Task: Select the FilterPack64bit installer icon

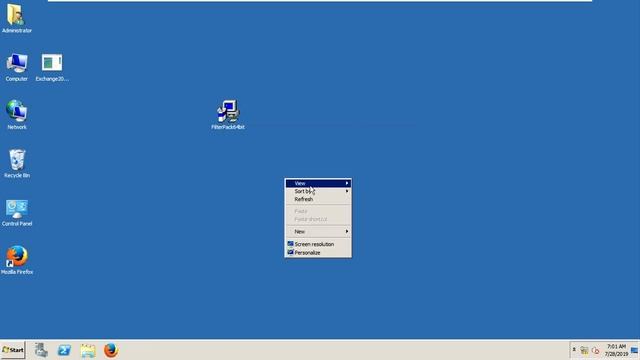Action: (x=228, y=115)
